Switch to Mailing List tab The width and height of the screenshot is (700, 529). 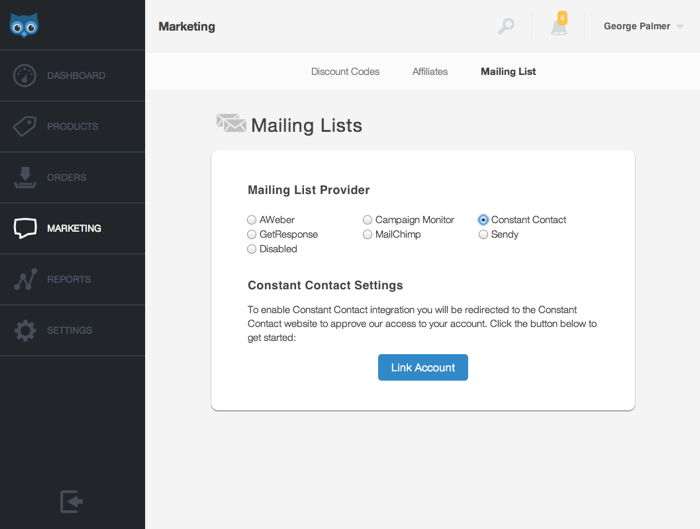coord(508,71)
